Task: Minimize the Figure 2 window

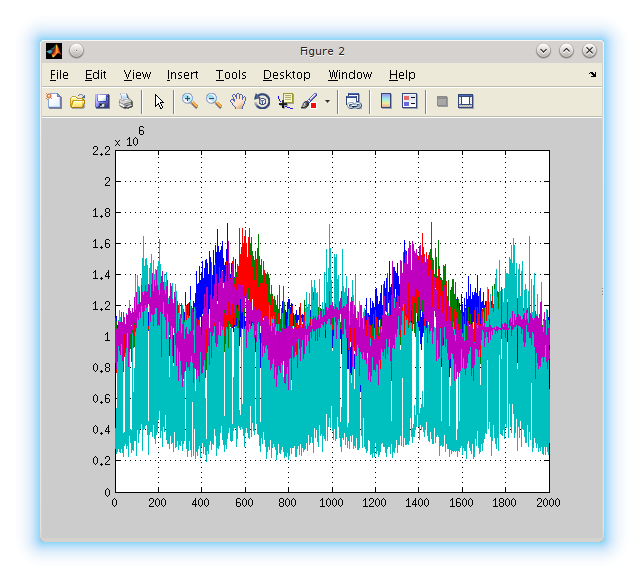Action: (x=543, y=51)
